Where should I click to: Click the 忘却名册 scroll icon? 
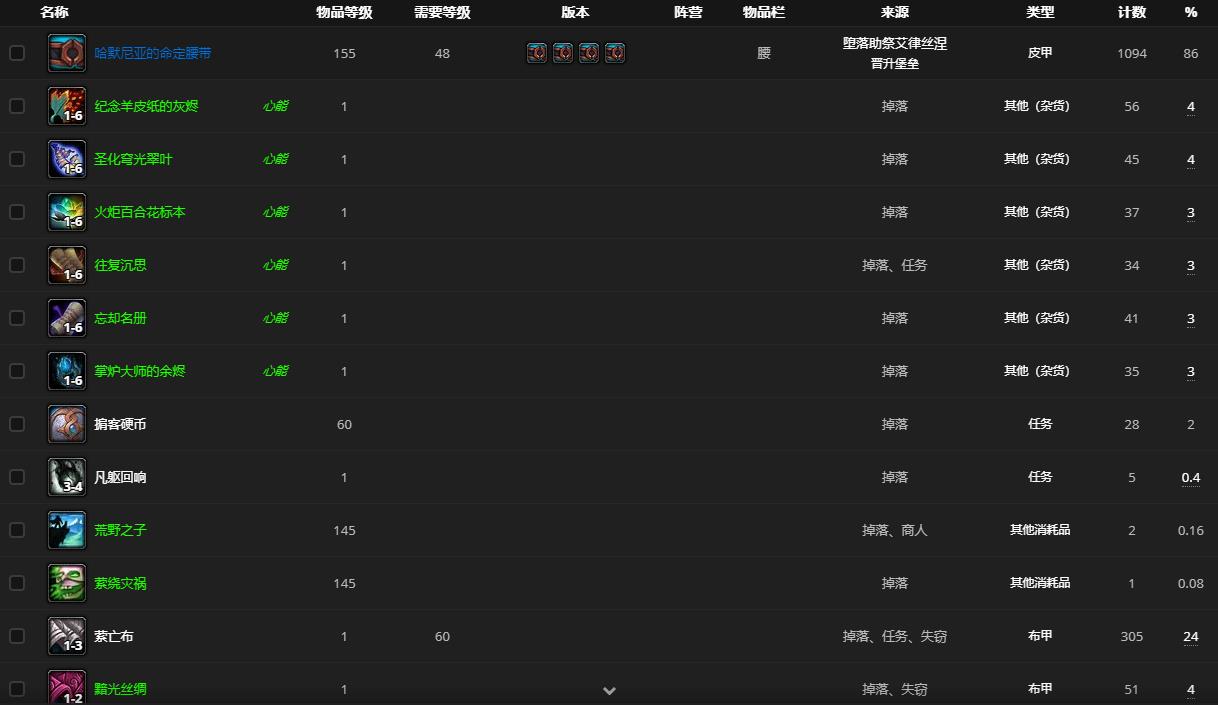click(x=67, y=318)
